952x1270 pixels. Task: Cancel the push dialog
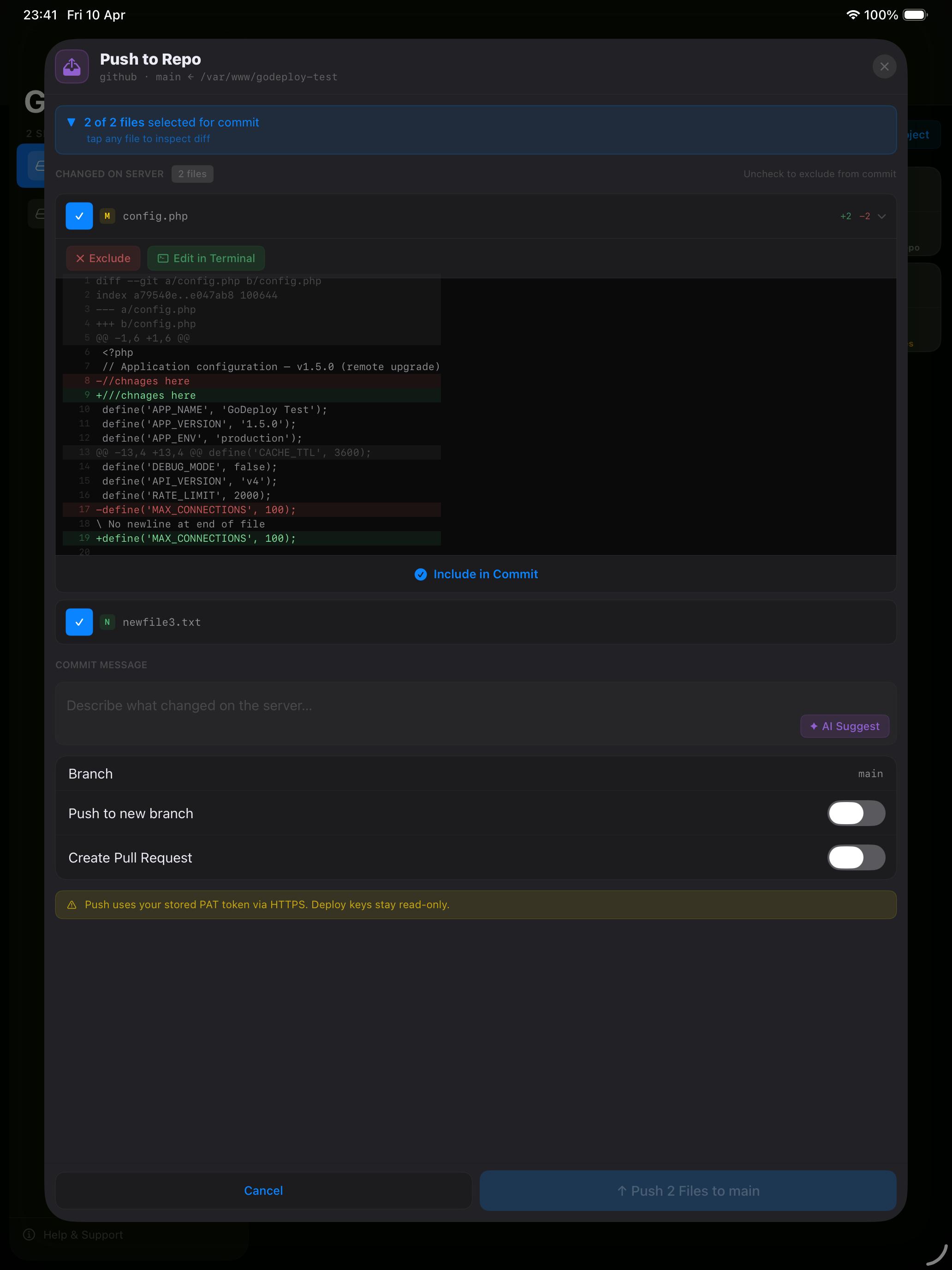(x=263, y=1191)
